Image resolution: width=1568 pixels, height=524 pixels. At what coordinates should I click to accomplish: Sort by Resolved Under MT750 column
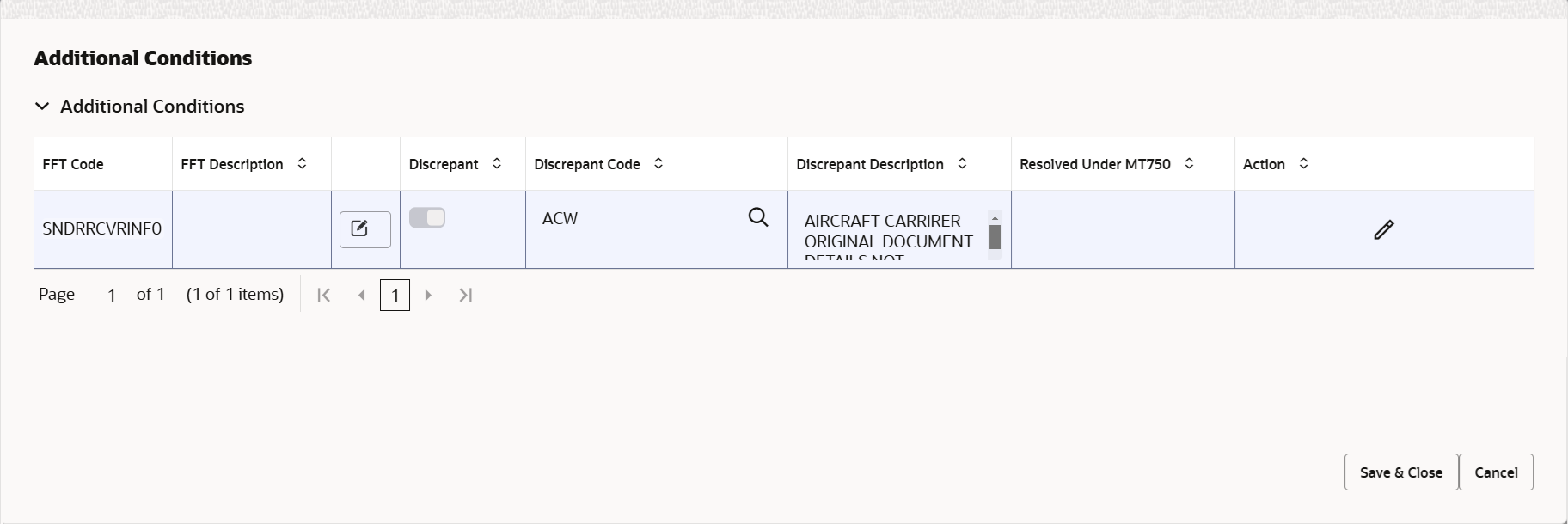click(x=1189, y=163)
